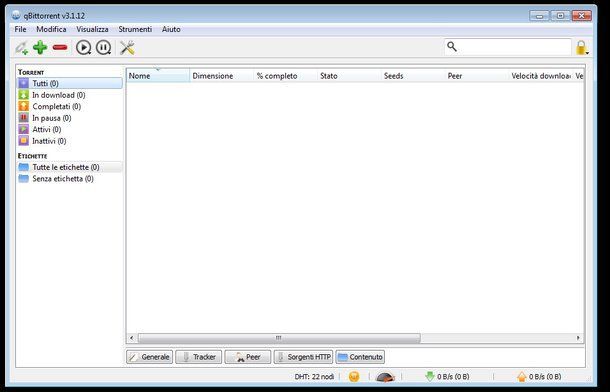Switch to the Tracker tab
Image resolution: width=610 pixels, height=392 pixels.
(198, 357)
